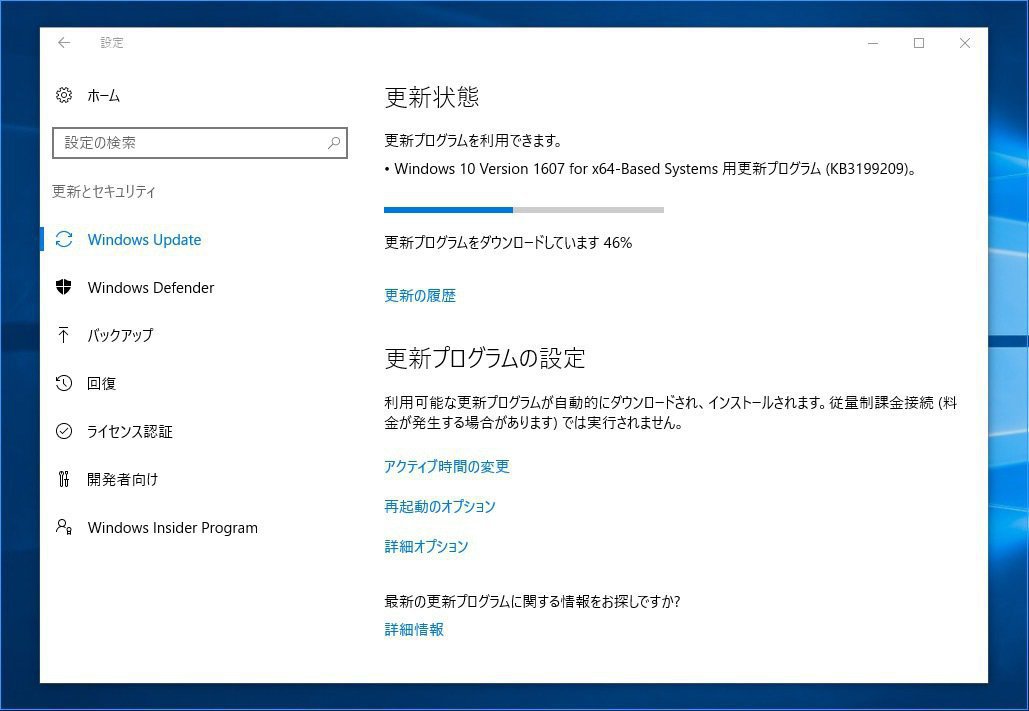Click the recovery clock icon
Image resolution: width=1029 pixels, height=711 pixels.
pyautogui.click(x=64, y=383)
